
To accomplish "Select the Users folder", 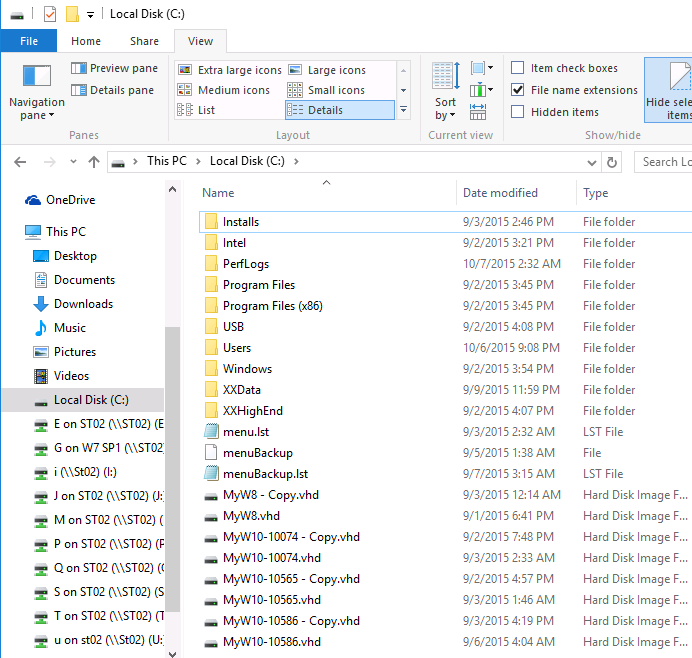I will tap(228, 348).
